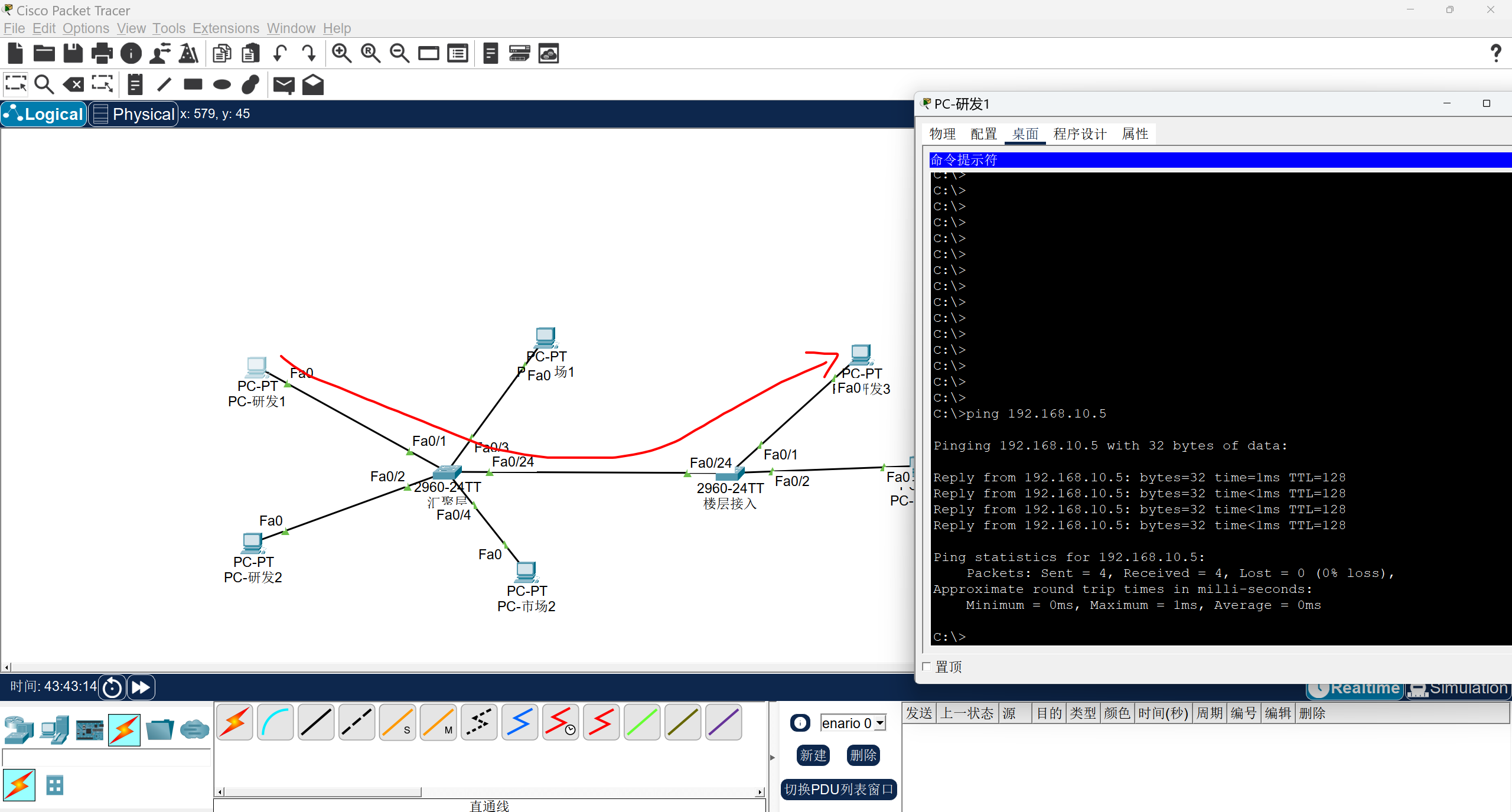Click the top-right help question mark
Image resolution: width=1512 pixels, height=812 pixels.
(x=1495, y=54)
